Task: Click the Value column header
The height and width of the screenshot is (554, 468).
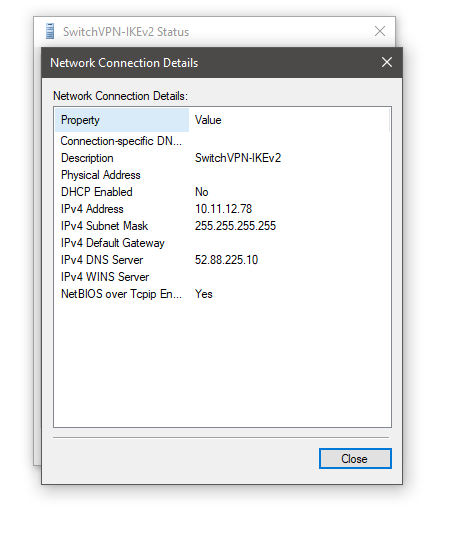Action: 289,120
